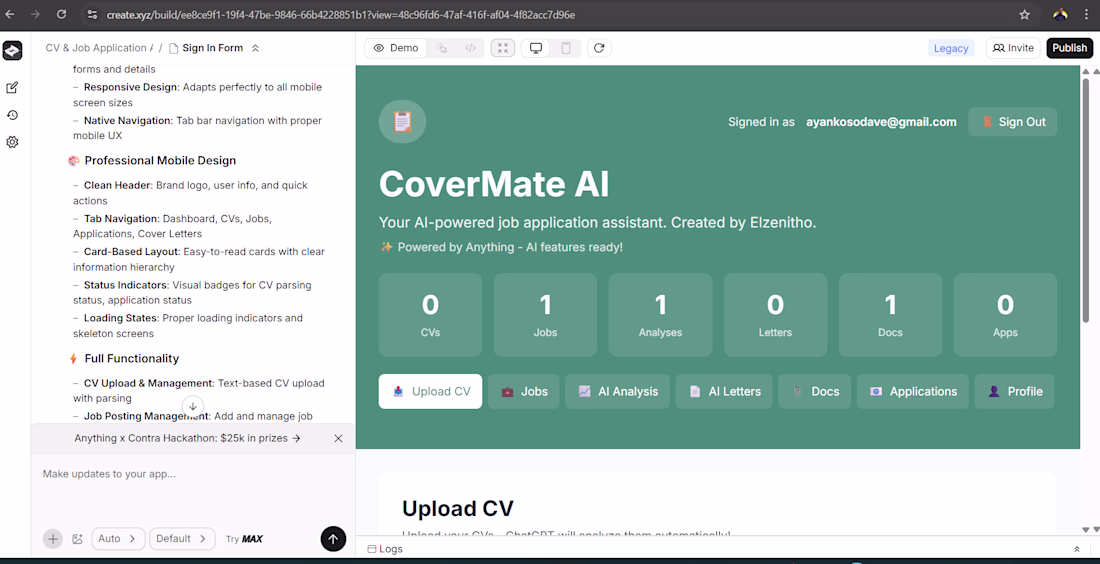The width and height of the screenshot is (1100, 564).
Task: Switch preview to desktop monitor view
Action: [x=536, y=48]
